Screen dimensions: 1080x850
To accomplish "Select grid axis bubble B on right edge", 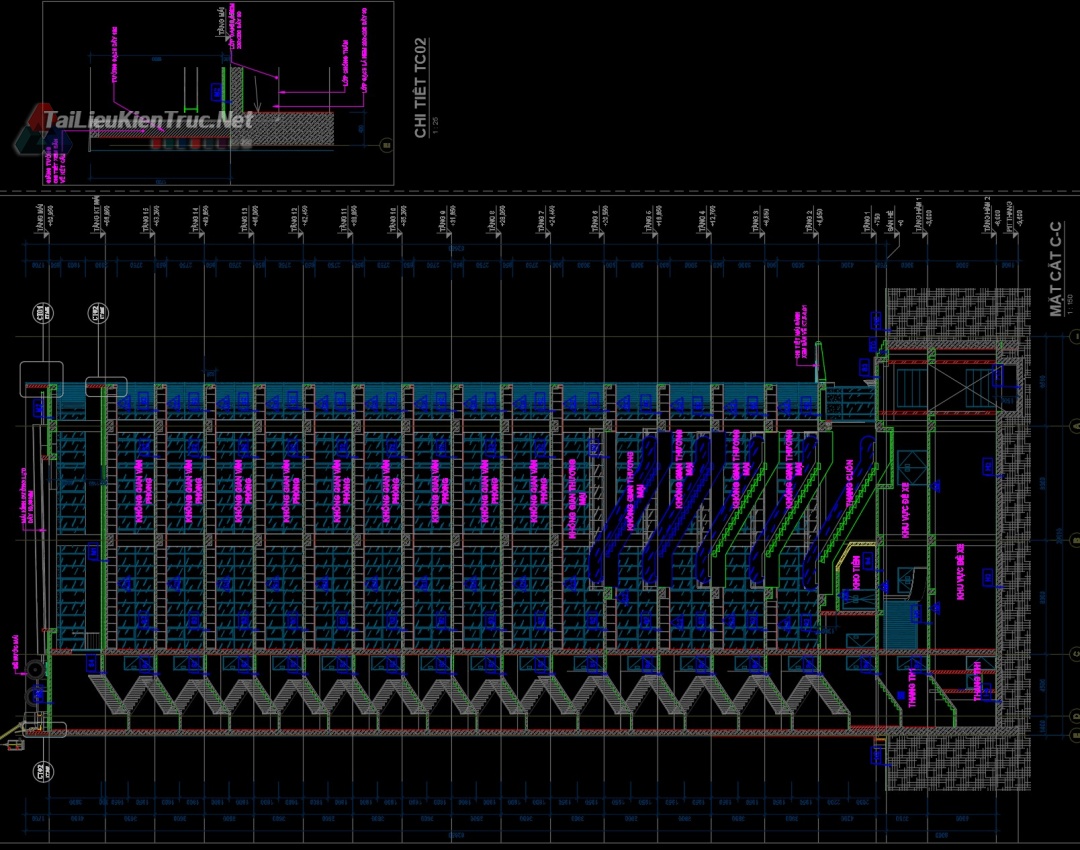I will [1077, 539].
